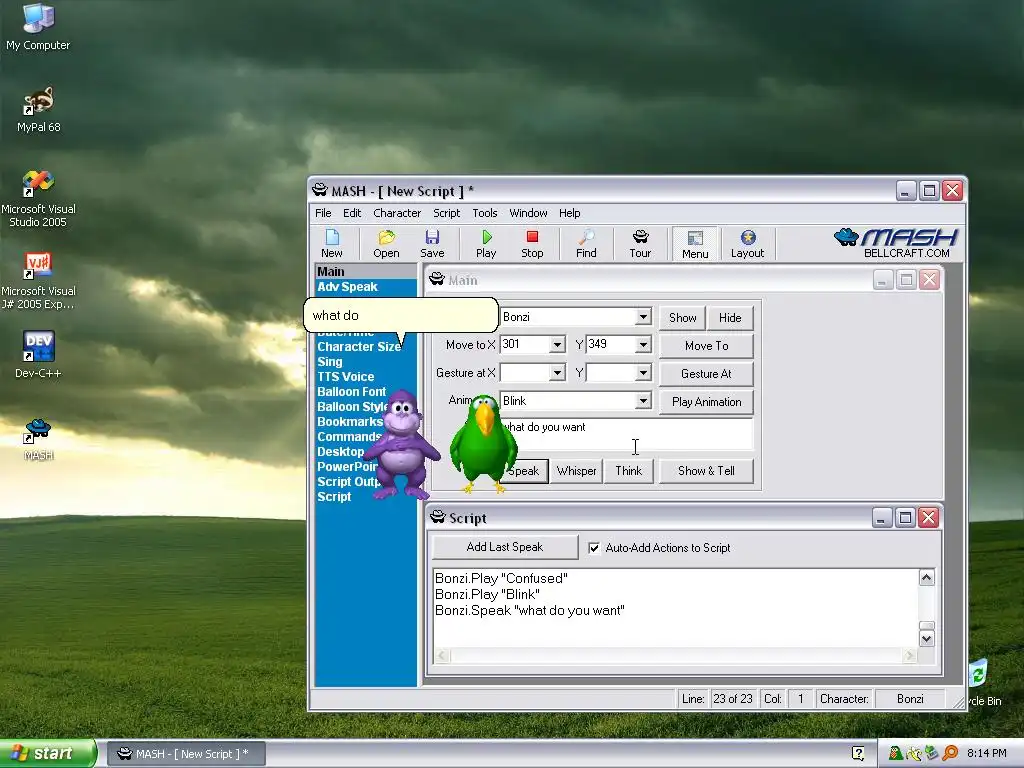Open My Computer desktop icon
The width and height of the screenshot is (1024, 768).
38,26
